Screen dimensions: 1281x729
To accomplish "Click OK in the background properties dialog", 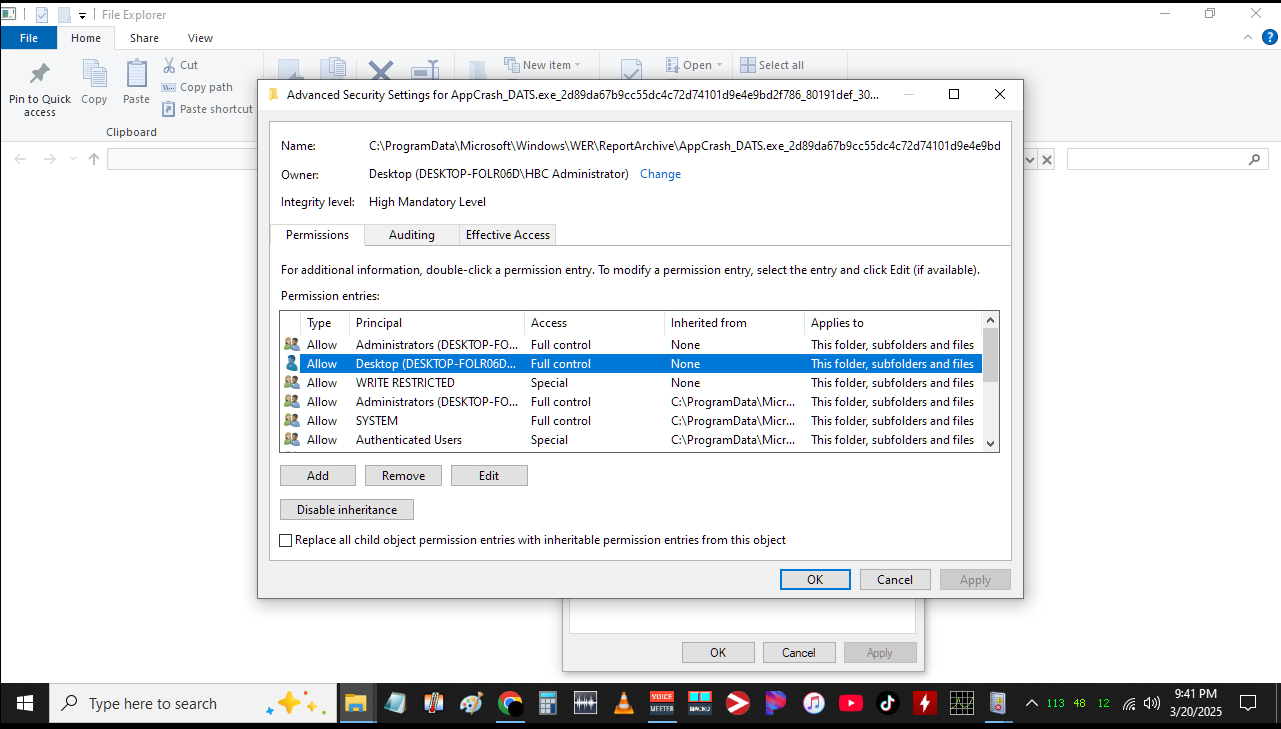I will tap(718, 653).
